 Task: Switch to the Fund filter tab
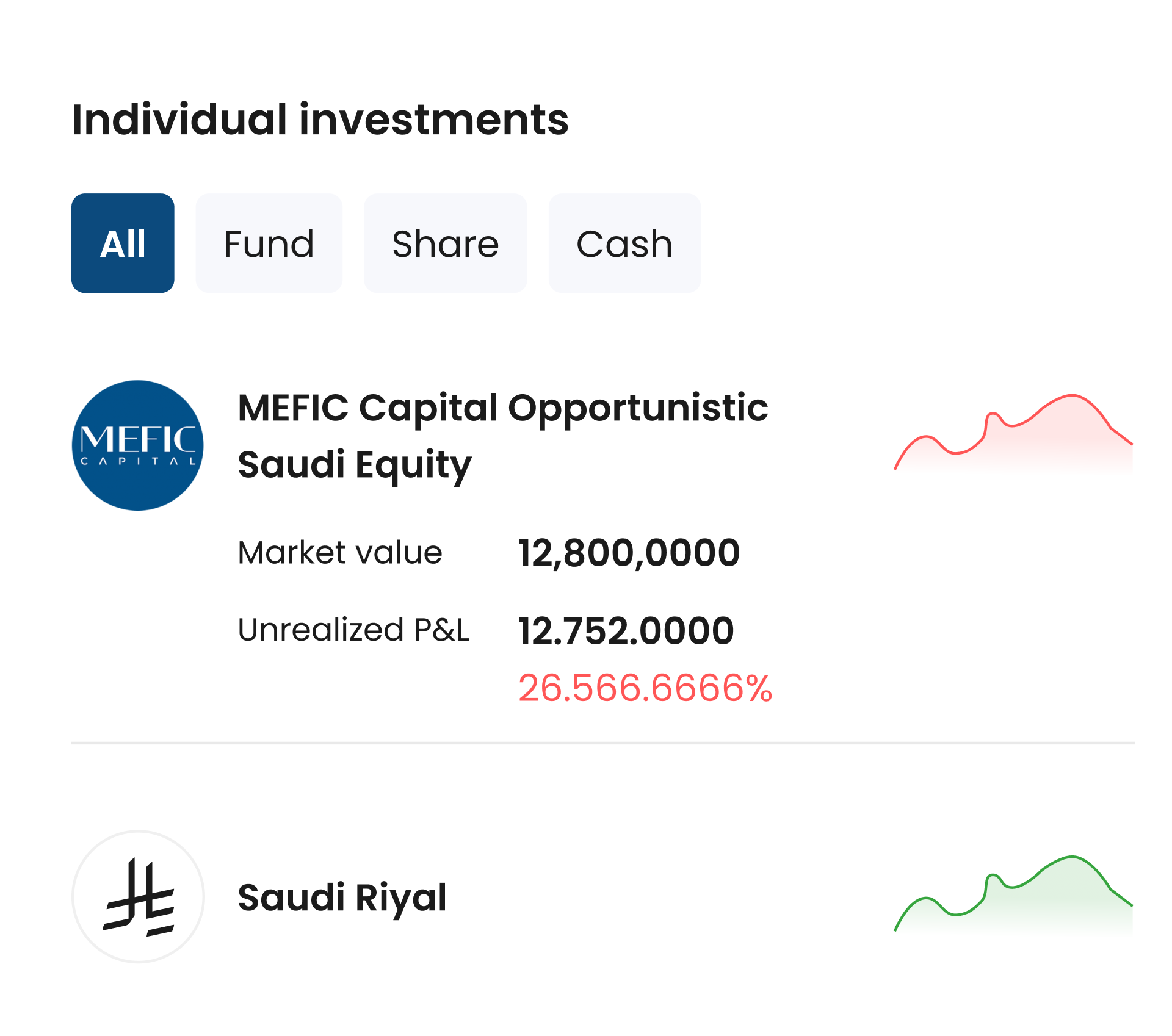[x=269, y=243]
